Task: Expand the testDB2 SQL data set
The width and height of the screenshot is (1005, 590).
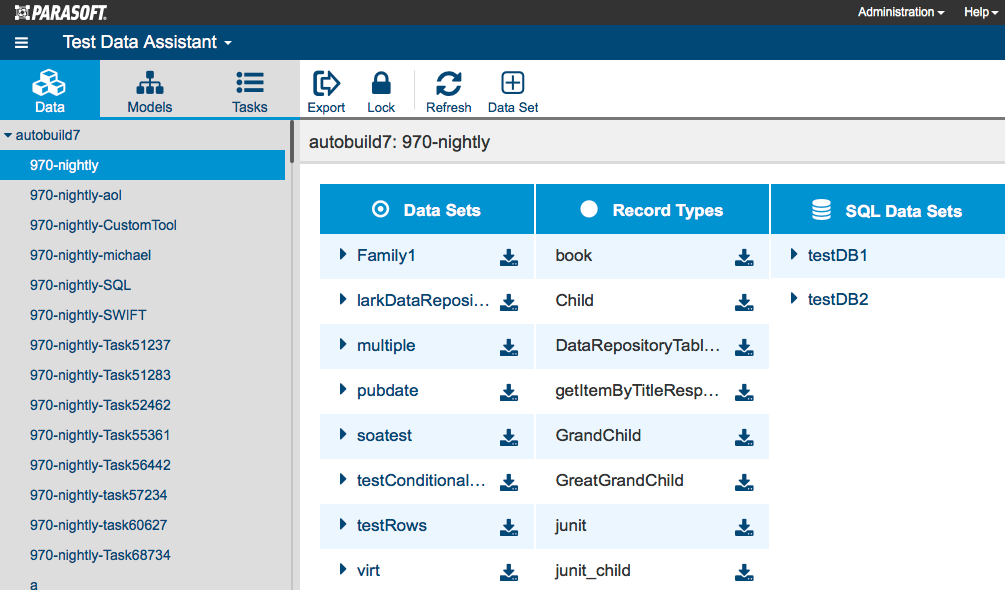Action: click(x=794, y=298)
